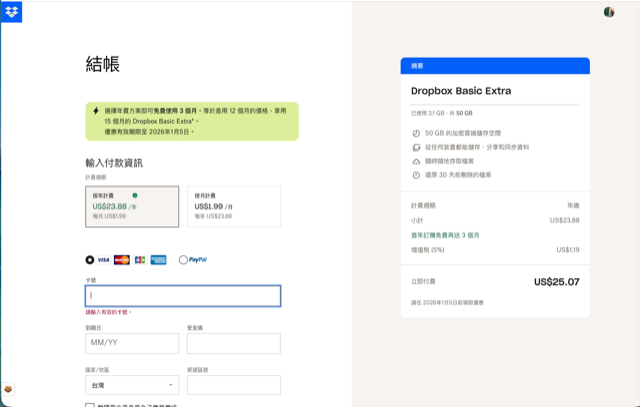Click the Visa card logo
The height and width of the screenshot is (407, 640).
(x=104, y=260)
